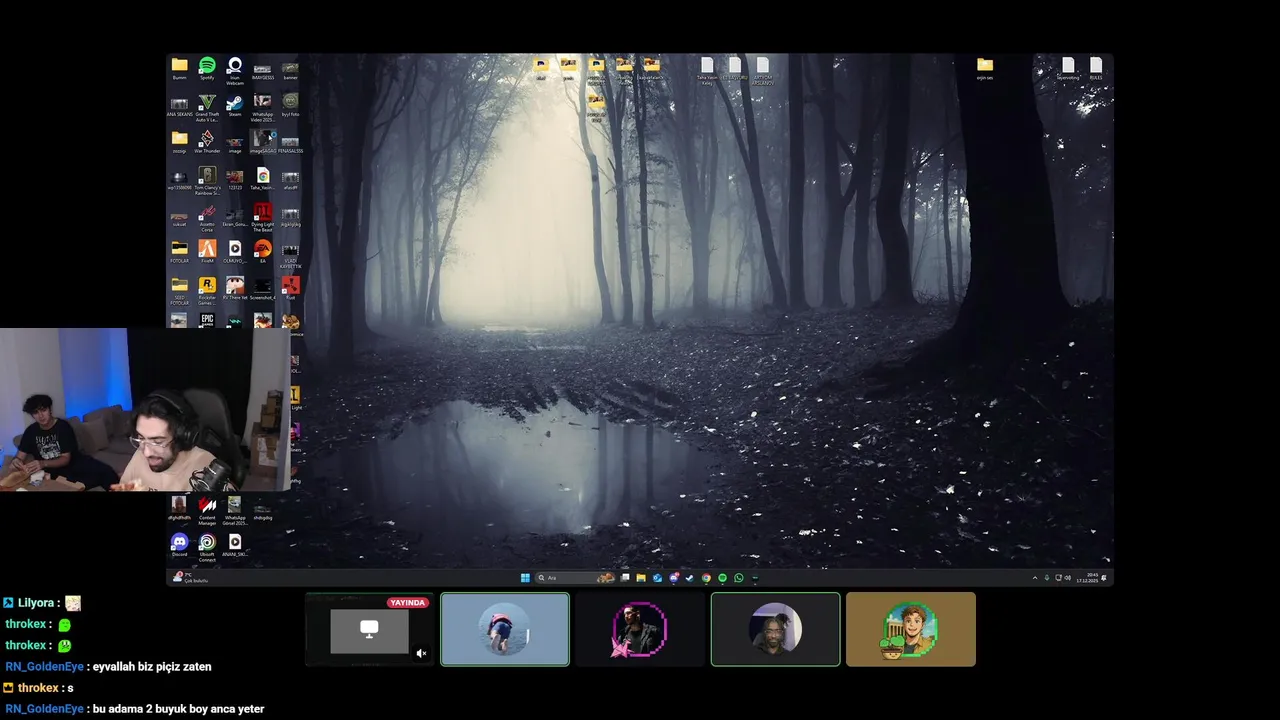
Task: Open Spotify from the taskbar
Action: click(722, 578)
